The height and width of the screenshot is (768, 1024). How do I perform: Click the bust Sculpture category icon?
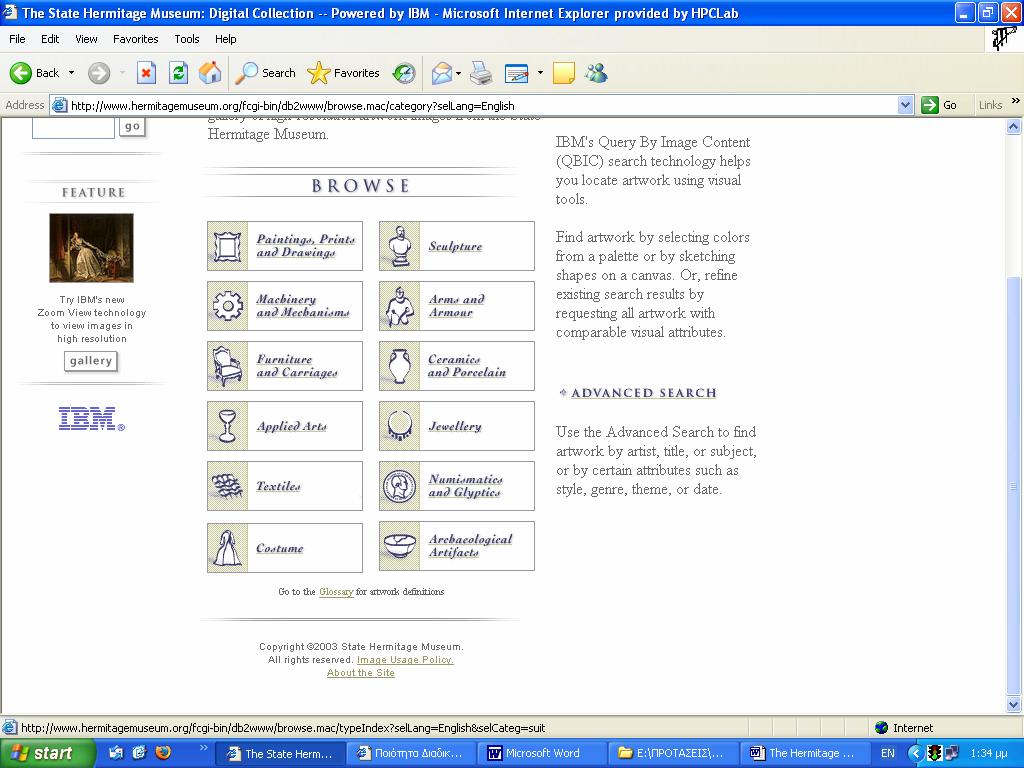400,246
